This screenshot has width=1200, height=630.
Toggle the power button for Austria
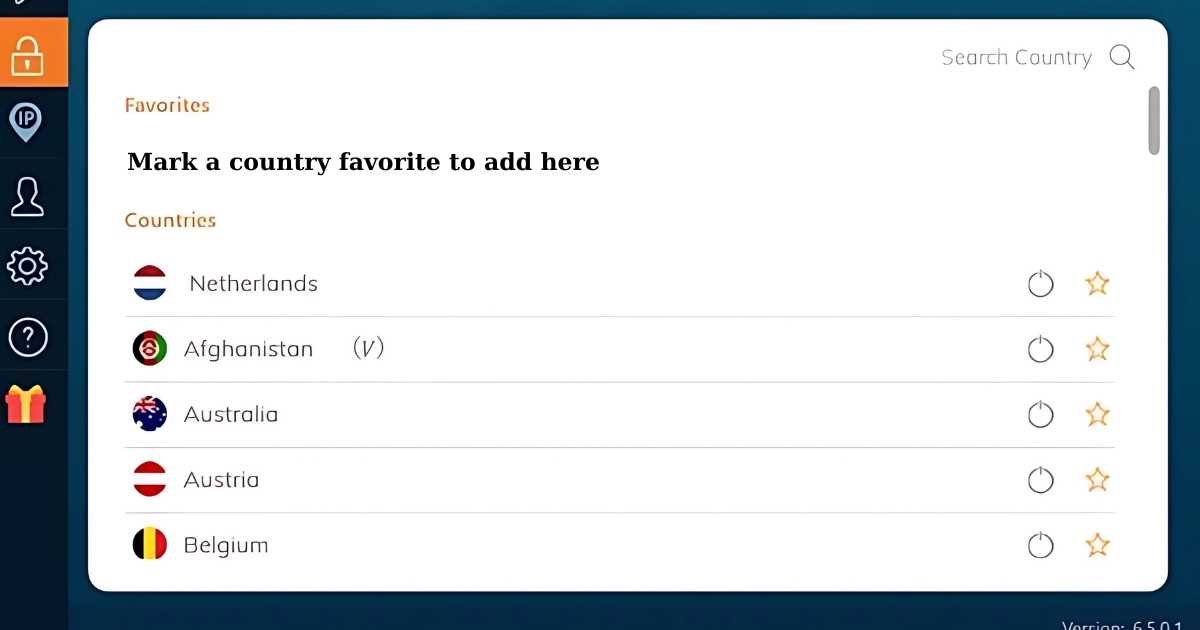click(x=1041, y=480)
